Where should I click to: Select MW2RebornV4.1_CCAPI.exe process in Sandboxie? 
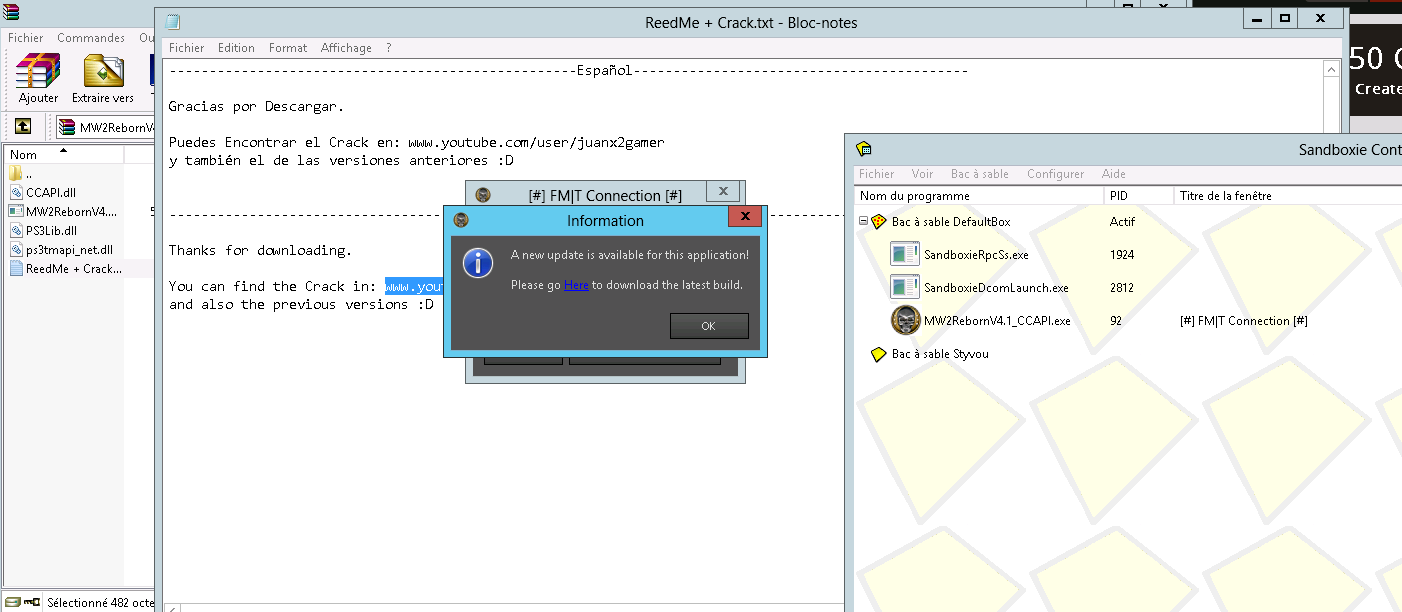point(996,321)
